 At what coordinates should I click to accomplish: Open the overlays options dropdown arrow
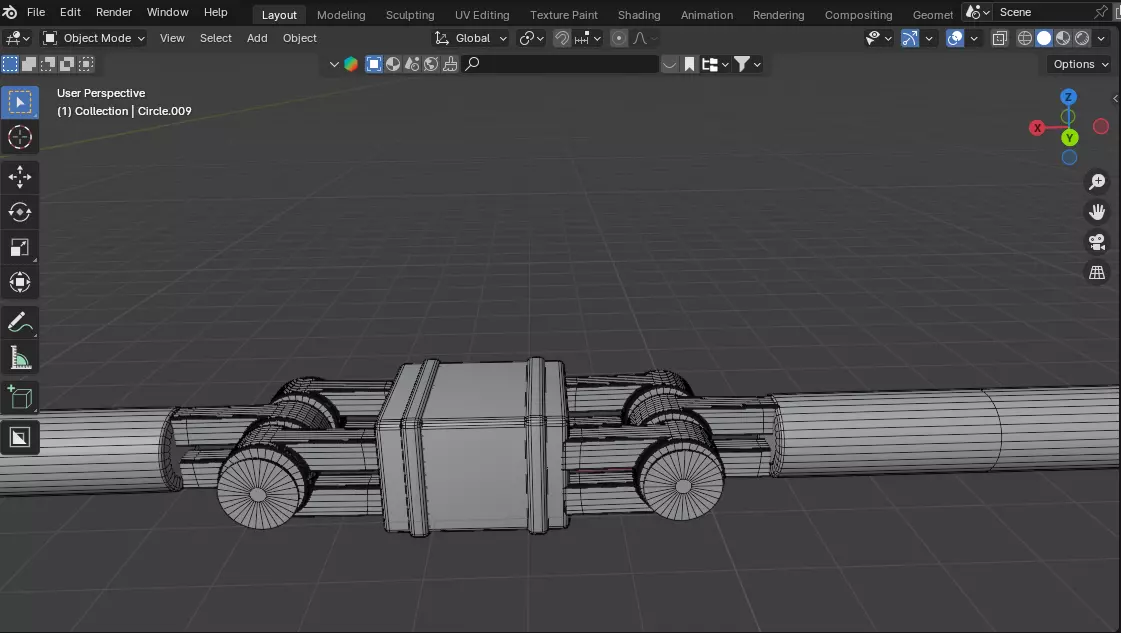(974, 38)
